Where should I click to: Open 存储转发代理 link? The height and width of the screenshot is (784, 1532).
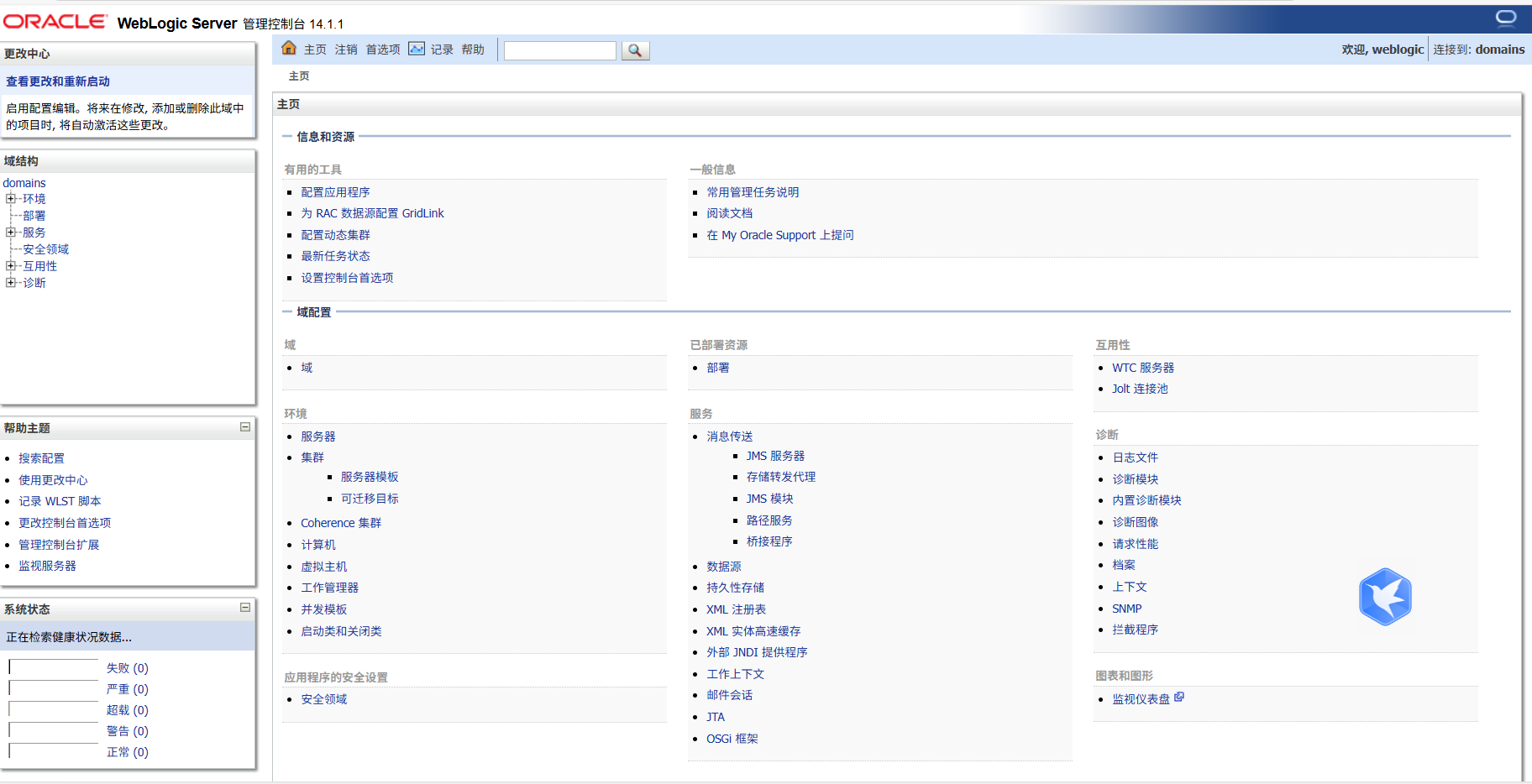coord(781,477)
